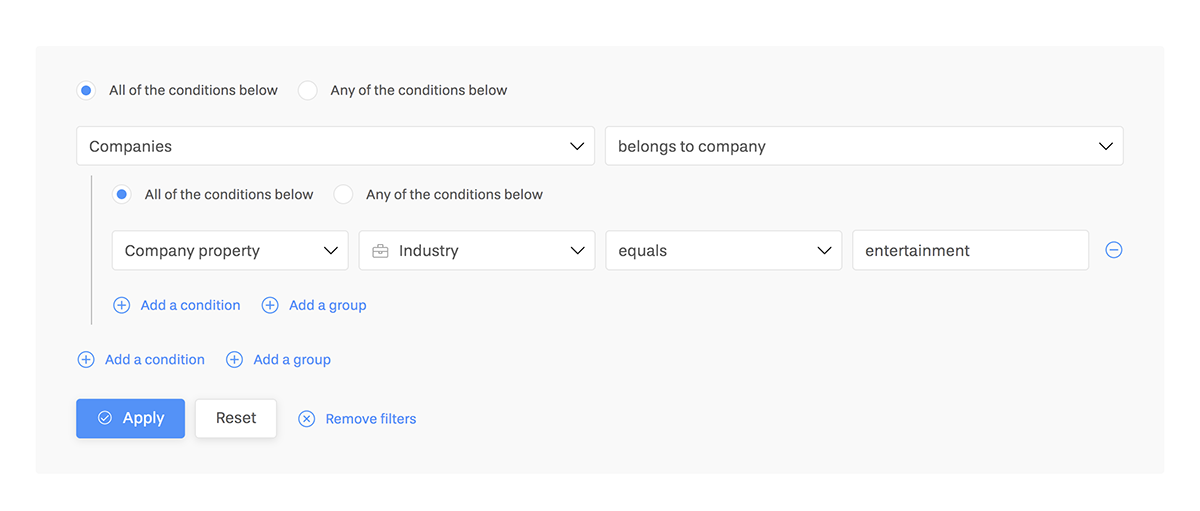Click the X icon next to Remove filters

[x=307, y=419]
